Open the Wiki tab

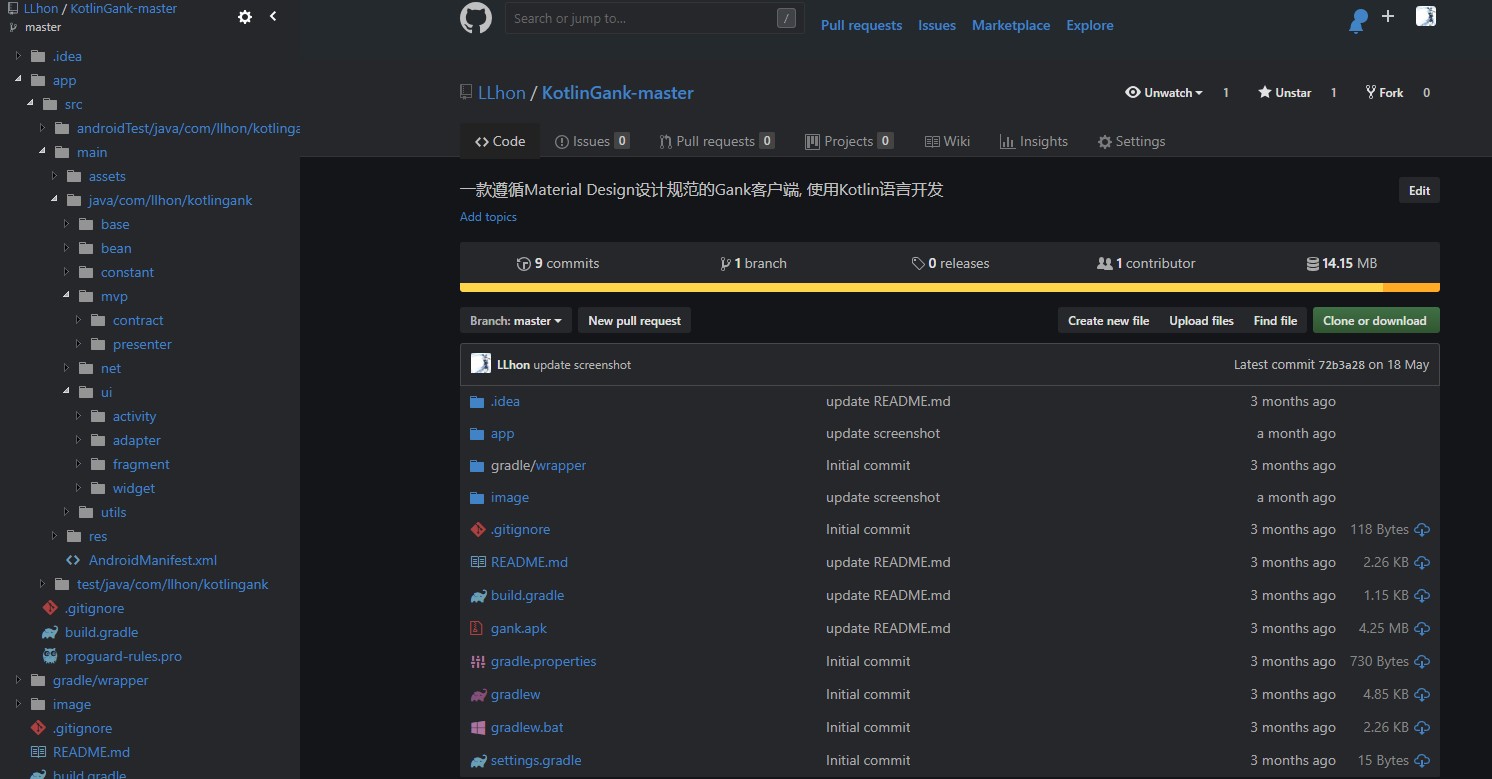click(x=947, y=141)
